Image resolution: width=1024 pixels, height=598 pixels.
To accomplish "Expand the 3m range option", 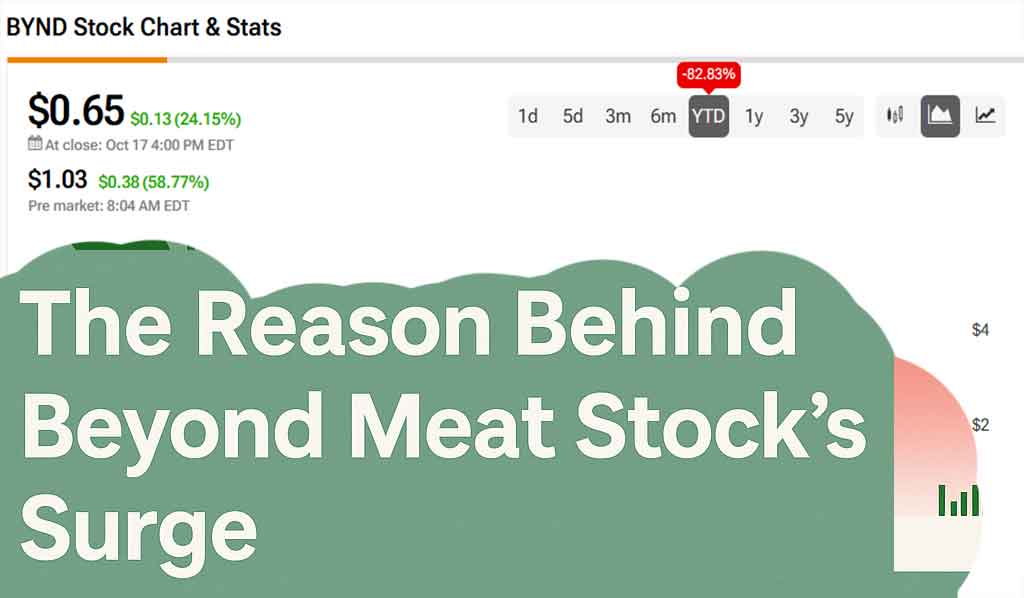I will [618, 116].
